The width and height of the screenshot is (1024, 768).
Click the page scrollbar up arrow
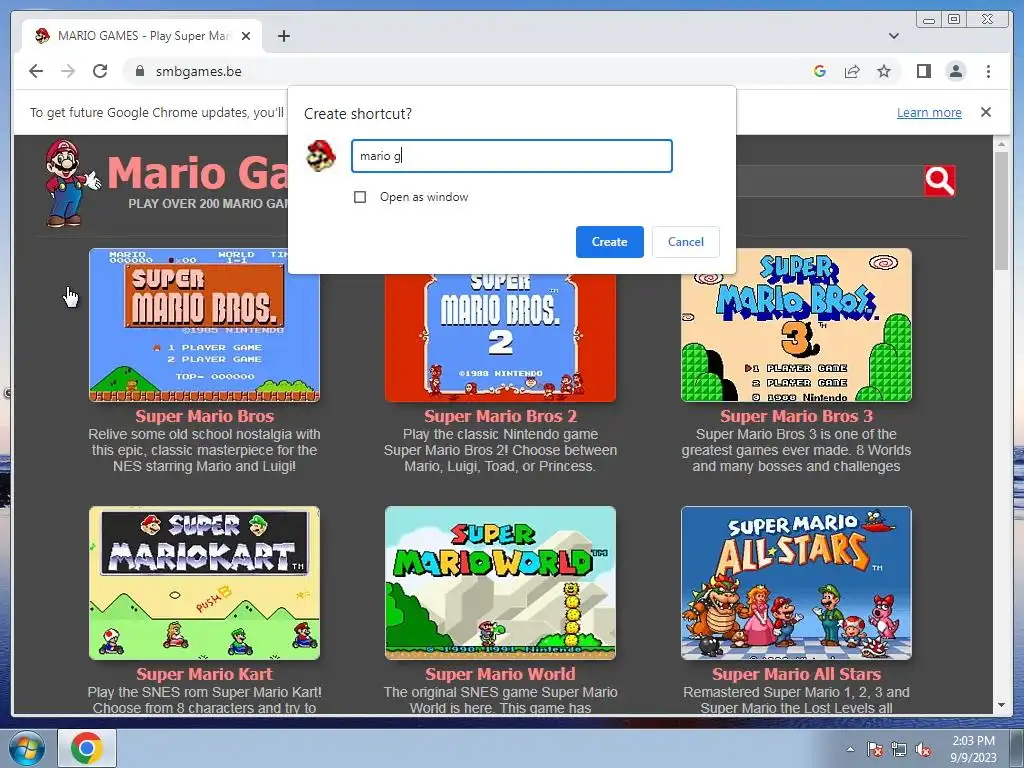click(1001, 143)
